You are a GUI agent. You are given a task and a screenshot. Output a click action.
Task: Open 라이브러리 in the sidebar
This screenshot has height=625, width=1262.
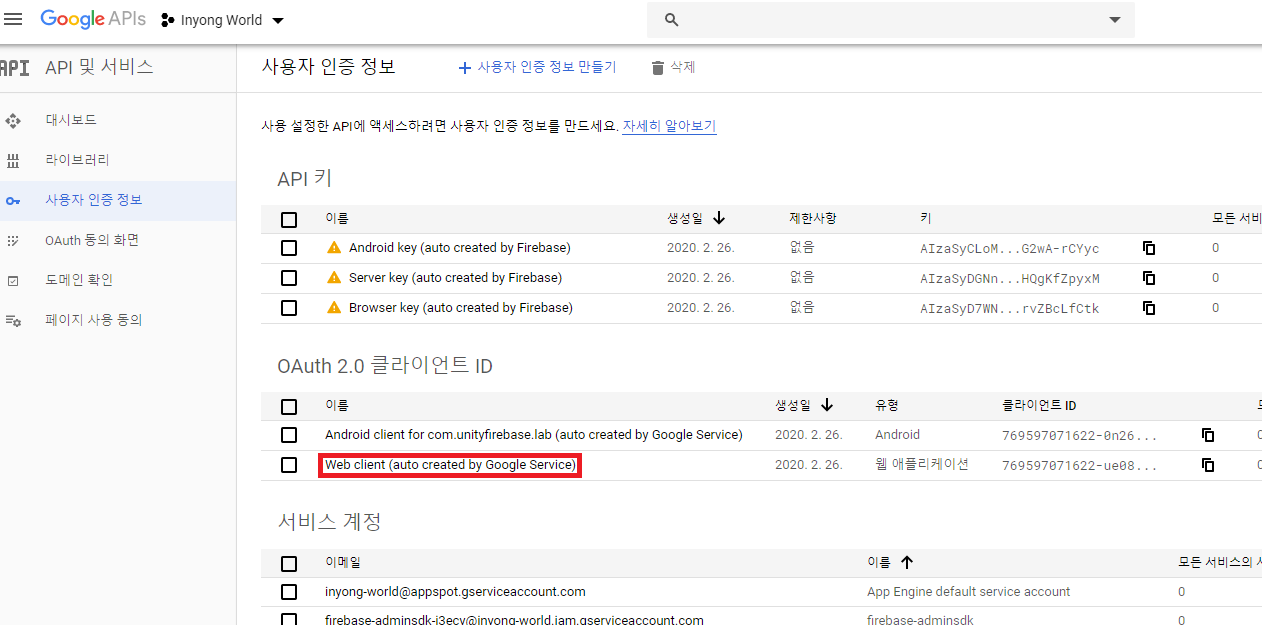pos(77,160)
